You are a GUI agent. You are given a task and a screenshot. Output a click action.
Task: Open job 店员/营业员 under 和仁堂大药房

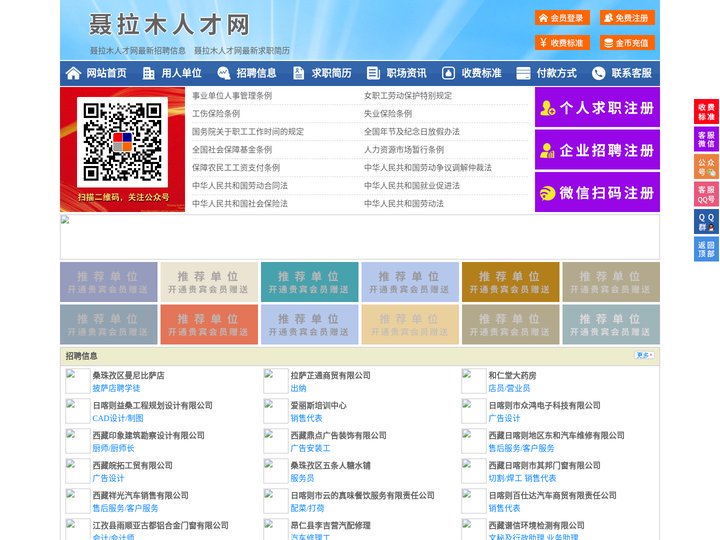(509, 388)
